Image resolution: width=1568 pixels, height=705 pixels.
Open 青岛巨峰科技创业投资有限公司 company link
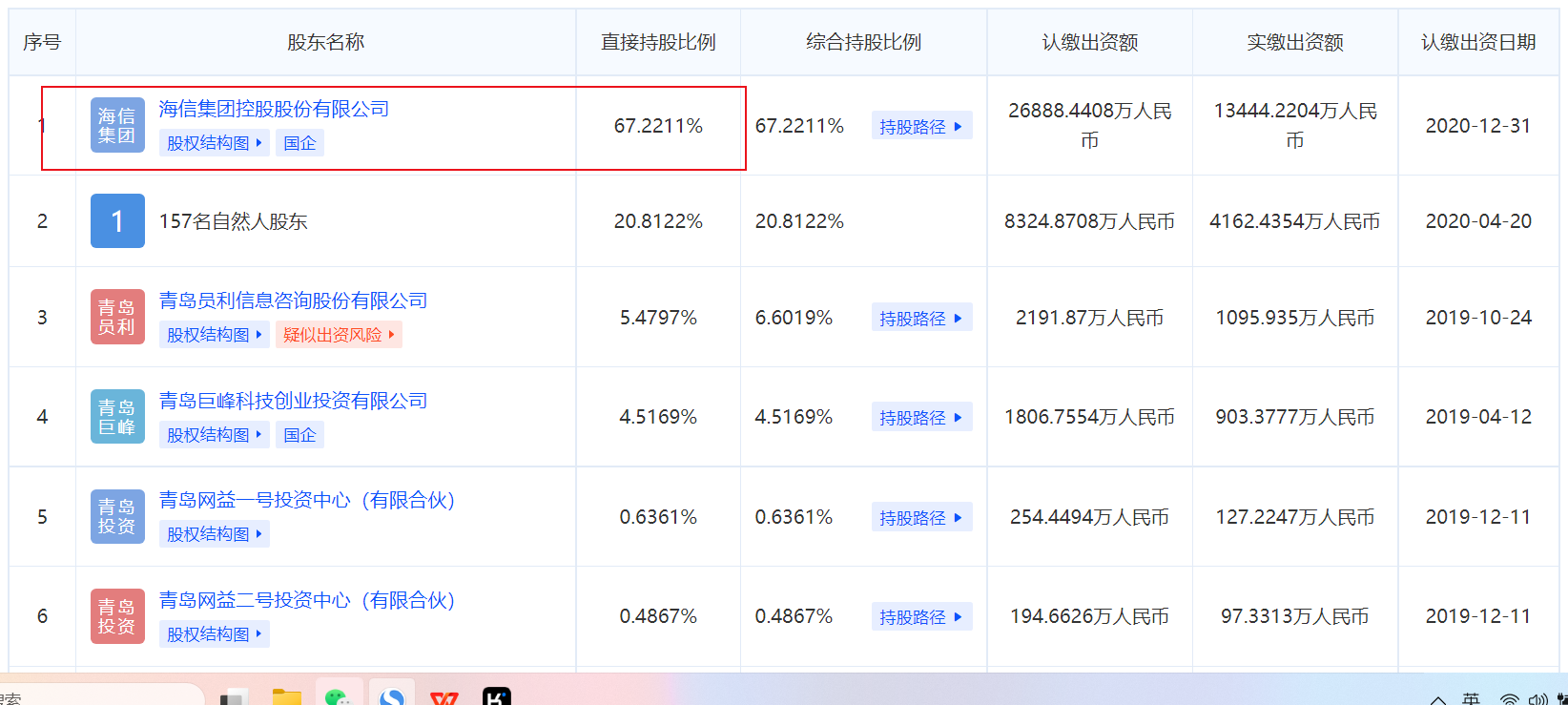coord(293,401)
